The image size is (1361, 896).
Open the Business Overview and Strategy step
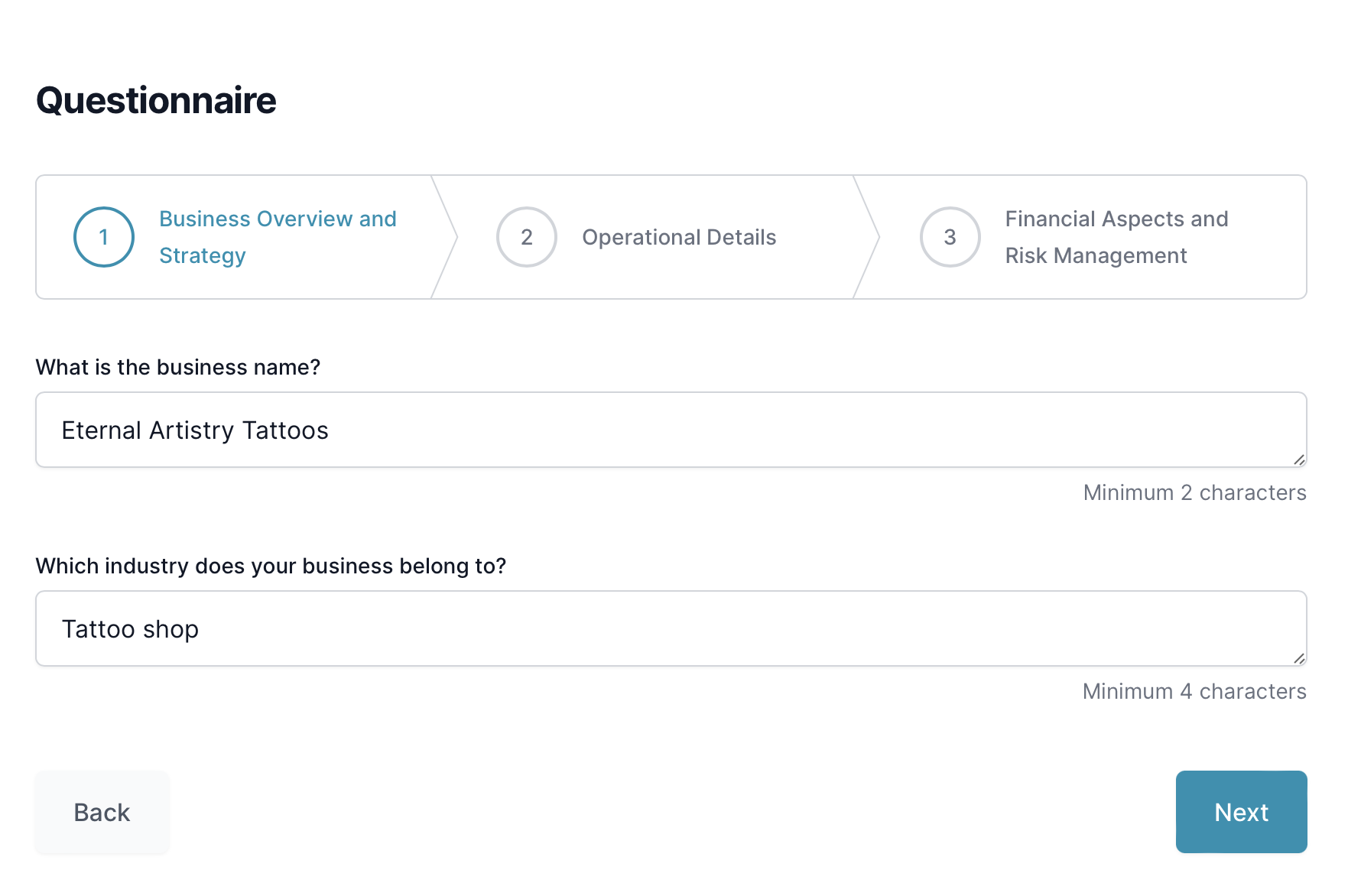tap(278, 237)
